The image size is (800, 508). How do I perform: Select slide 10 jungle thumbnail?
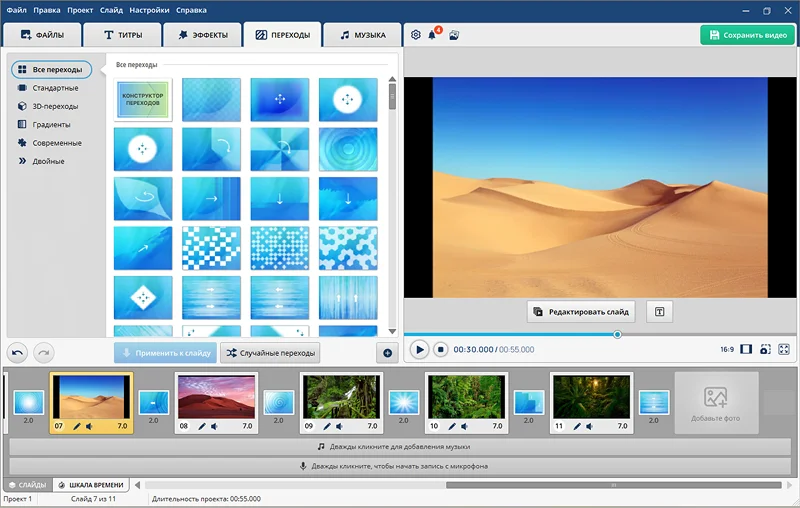coord(466,397)
